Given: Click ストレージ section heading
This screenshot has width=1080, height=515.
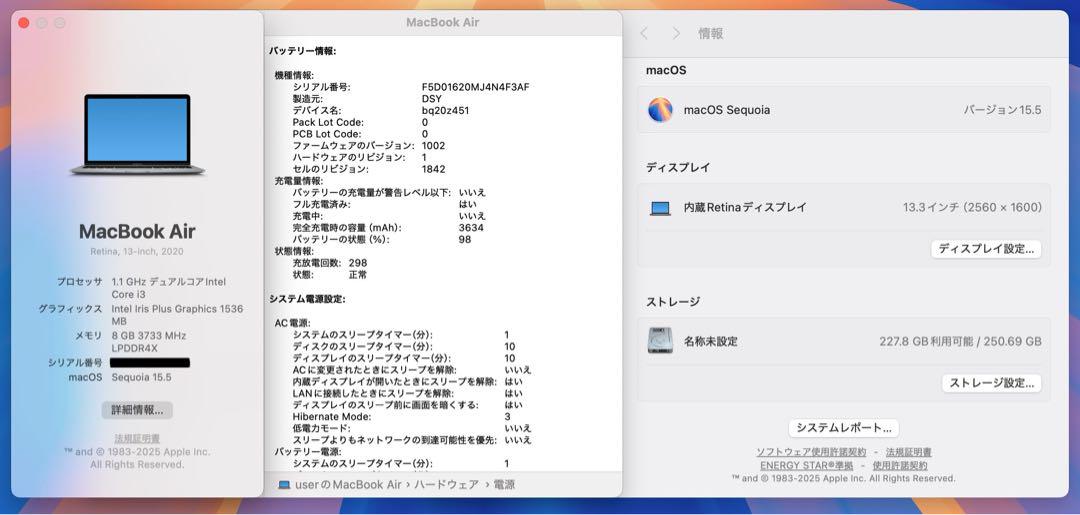Looking at the screenshot, I should [673, 302].
